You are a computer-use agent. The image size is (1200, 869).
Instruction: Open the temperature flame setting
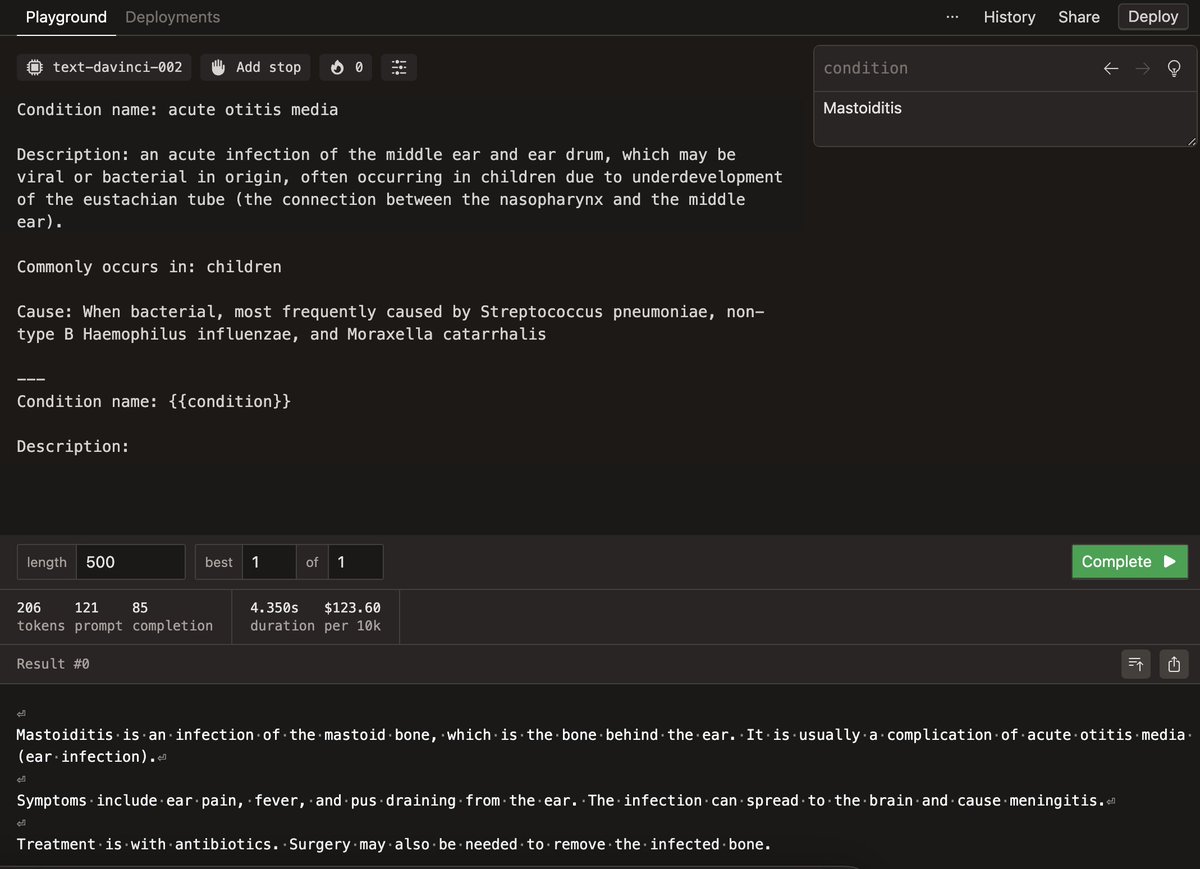[346, 67]
